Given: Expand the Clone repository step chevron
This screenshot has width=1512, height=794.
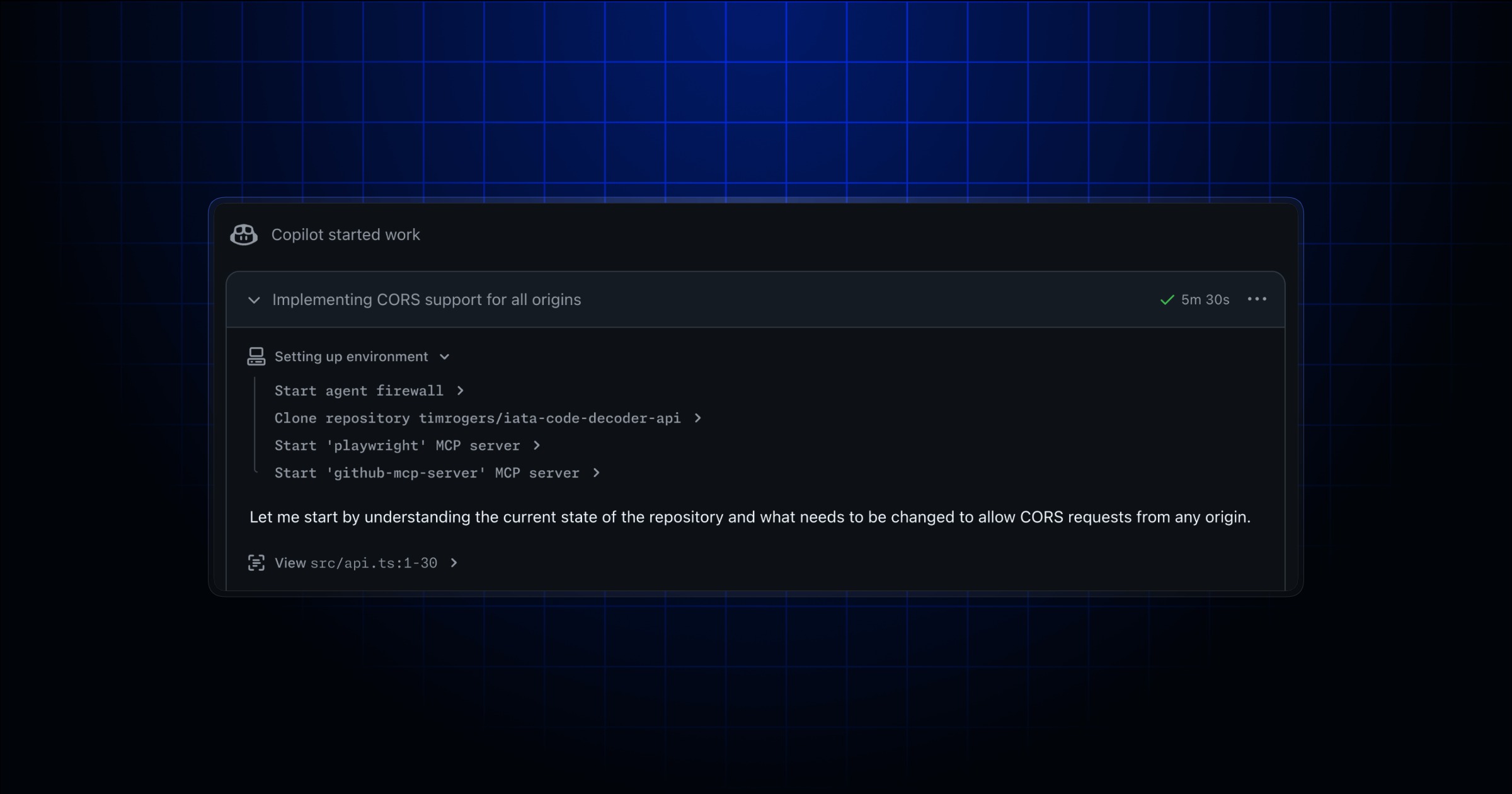Looking at the screenshot, I should (x=697, y=418).
